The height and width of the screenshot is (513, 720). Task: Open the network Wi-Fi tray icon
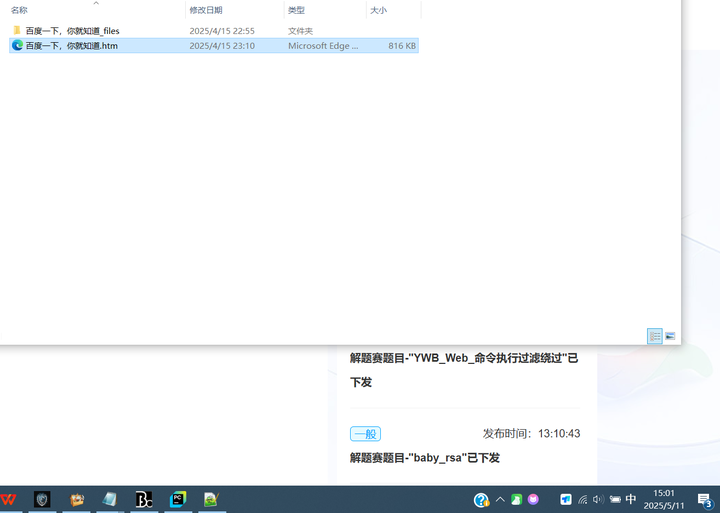583,499
